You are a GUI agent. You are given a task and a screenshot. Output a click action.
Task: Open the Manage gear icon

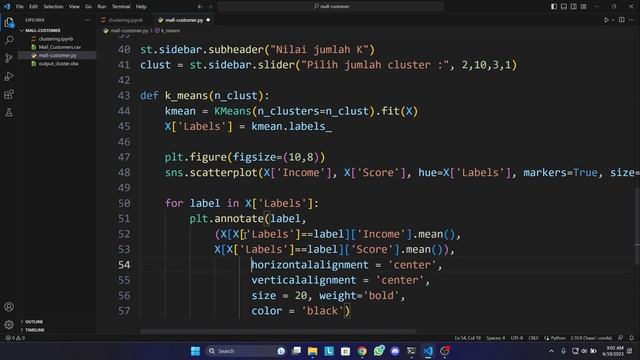(9, 325)
